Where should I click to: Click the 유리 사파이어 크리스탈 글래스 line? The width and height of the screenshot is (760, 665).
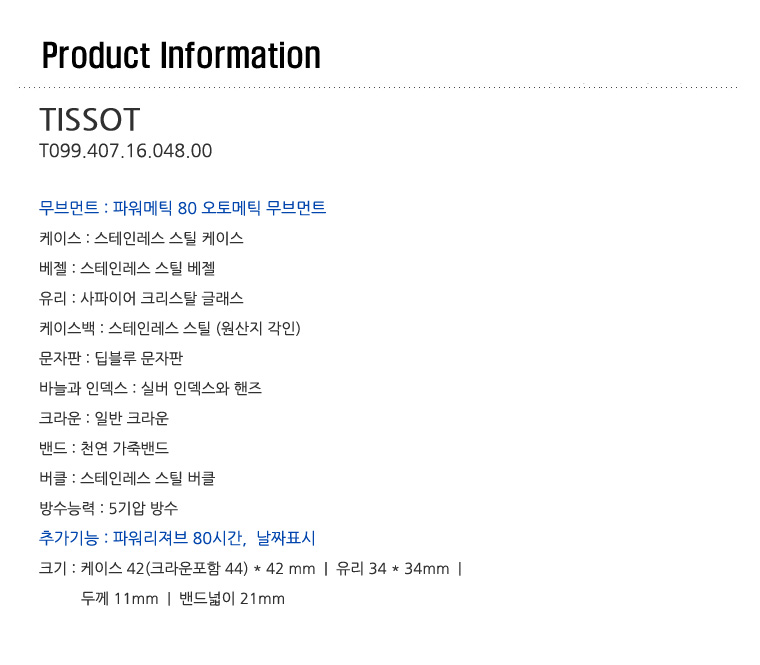coord(141,298)
